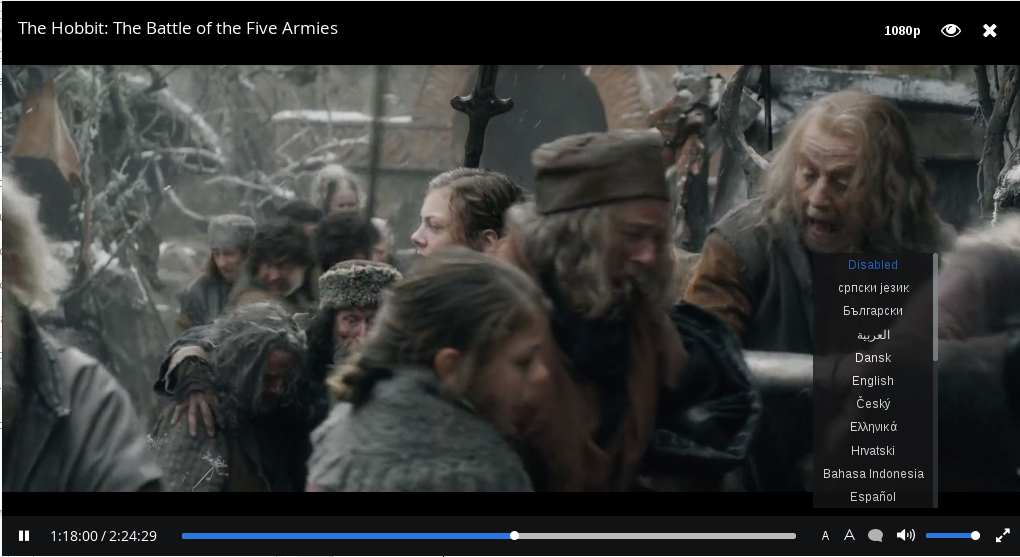Mute audio with the speaker icon

click(x=906, y=535)
